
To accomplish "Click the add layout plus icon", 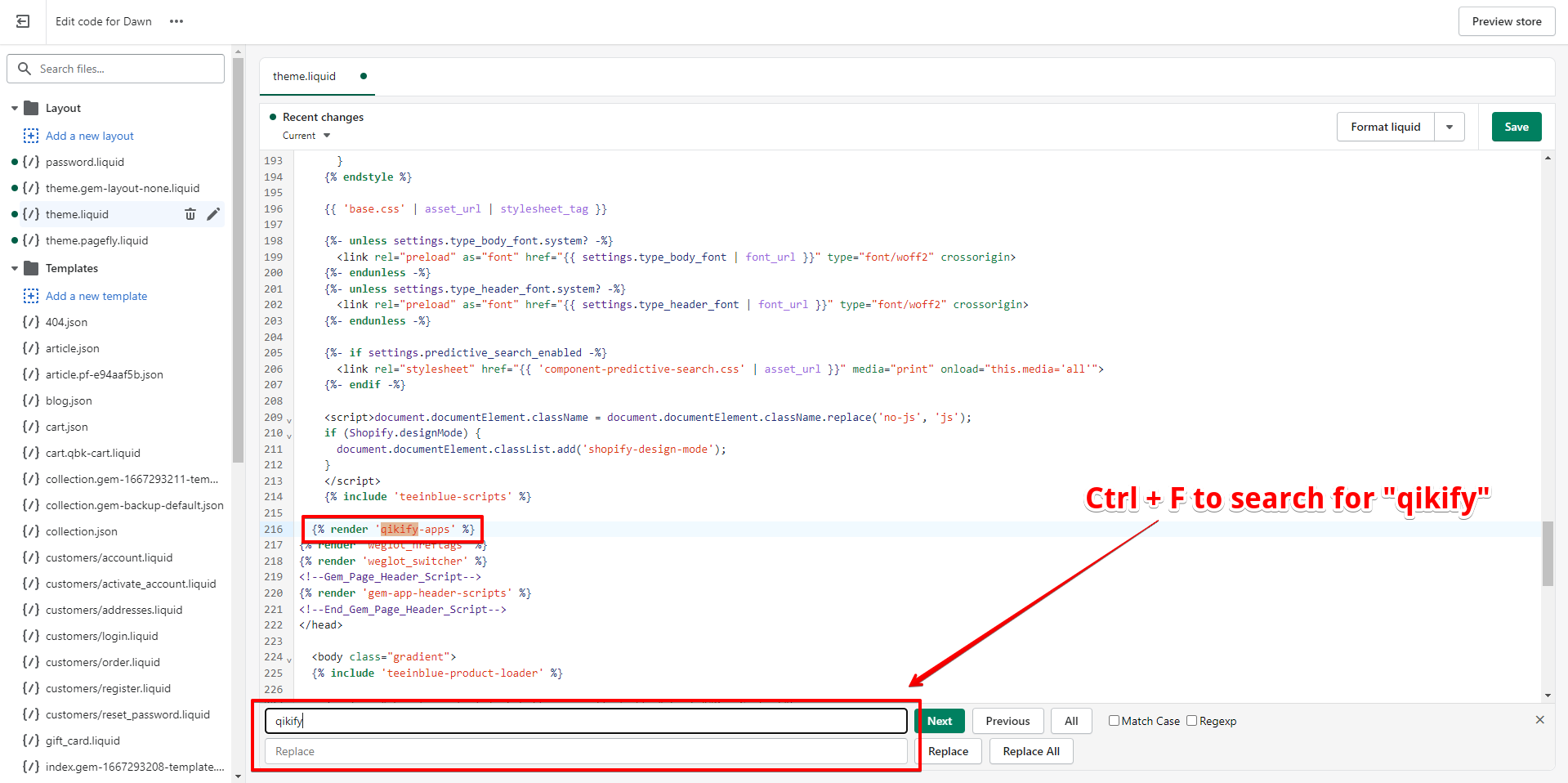I will pos(31,136).
